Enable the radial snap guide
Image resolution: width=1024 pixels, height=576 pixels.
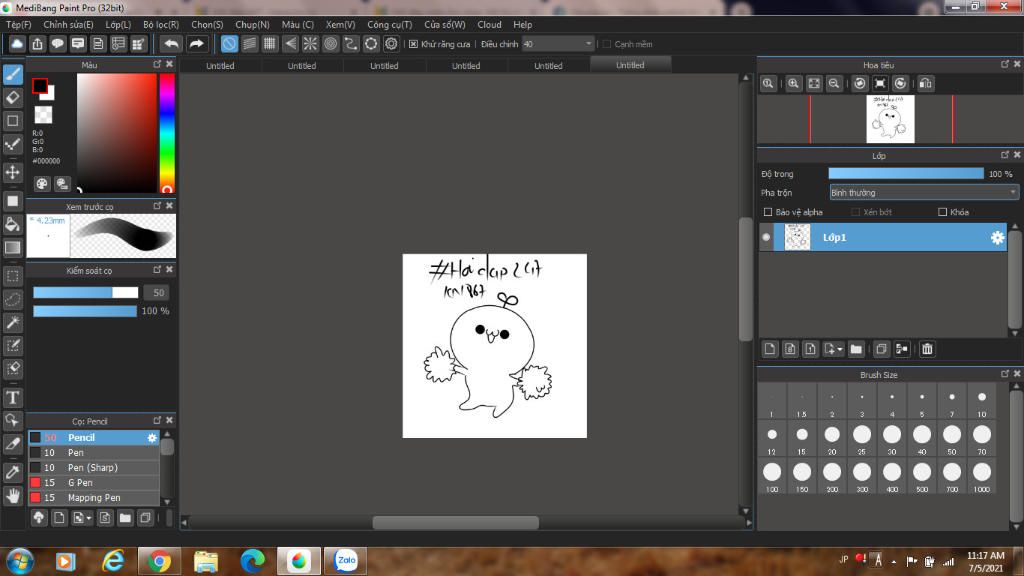310,44
